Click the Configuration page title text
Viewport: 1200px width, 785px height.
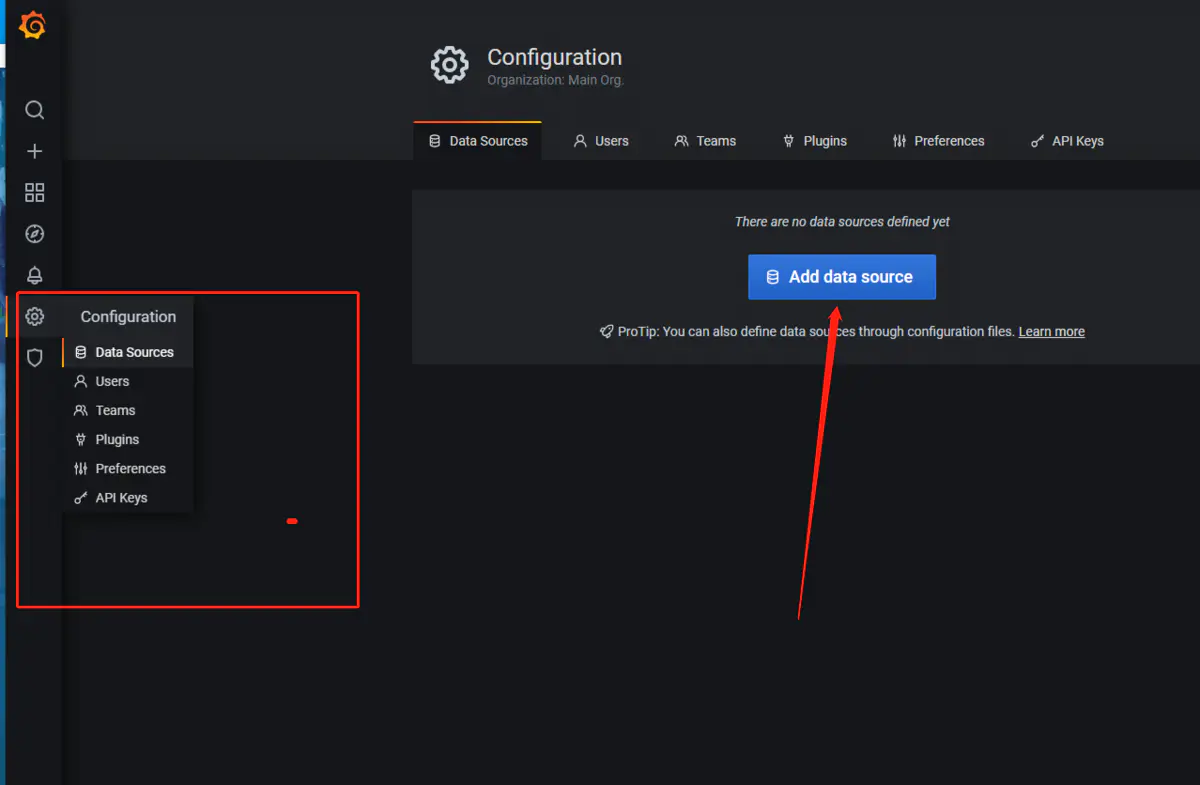(554, 57)
